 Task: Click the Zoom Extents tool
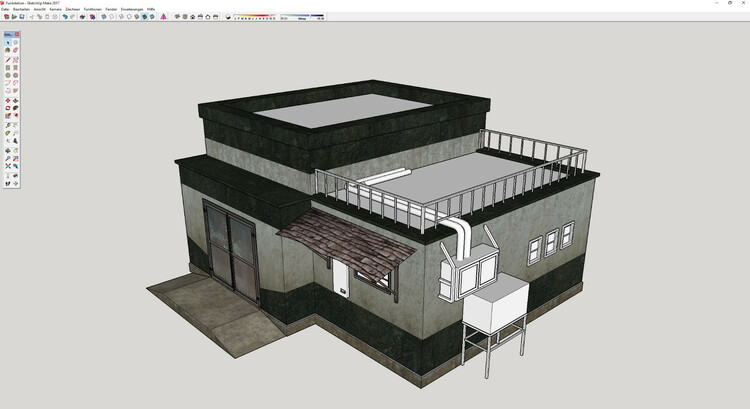point(8,166)
